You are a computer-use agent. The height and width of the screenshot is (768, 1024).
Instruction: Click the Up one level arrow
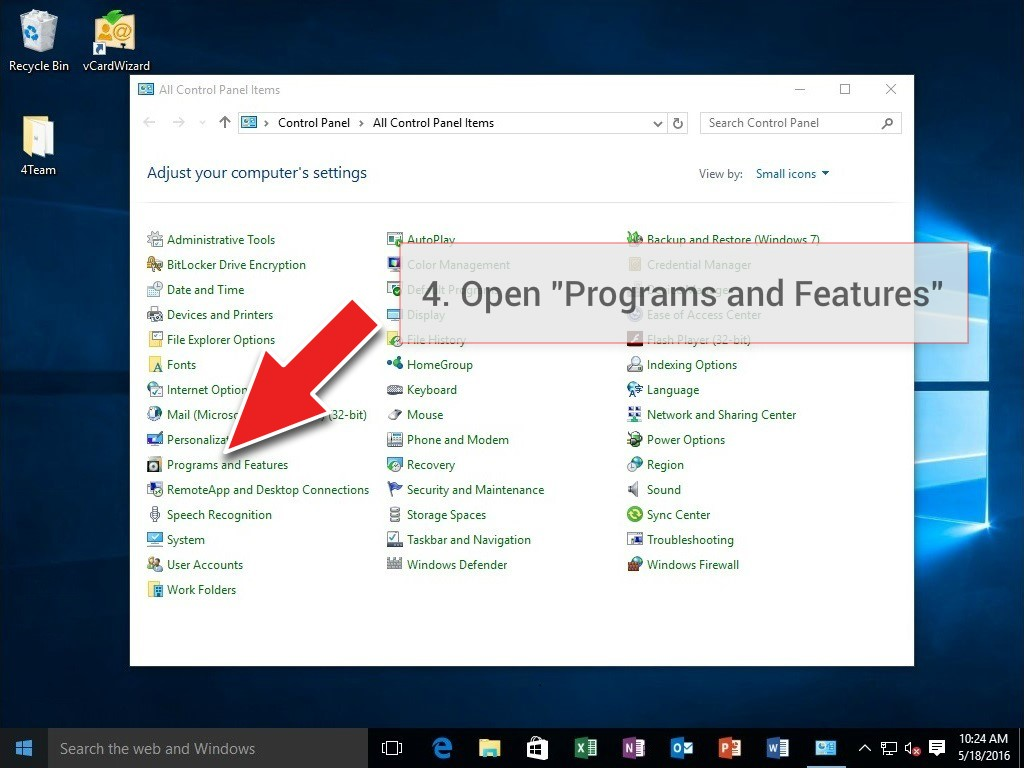[x=224, y=123]
